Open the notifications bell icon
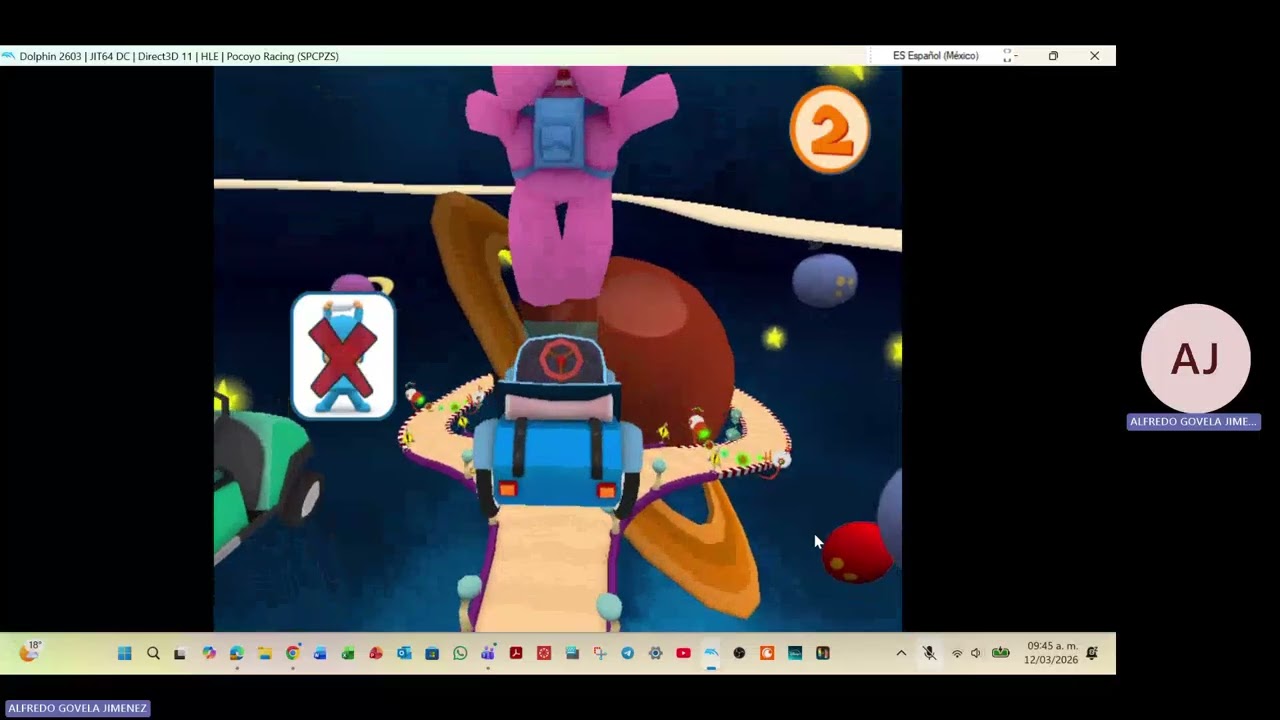 [1092, 653]
